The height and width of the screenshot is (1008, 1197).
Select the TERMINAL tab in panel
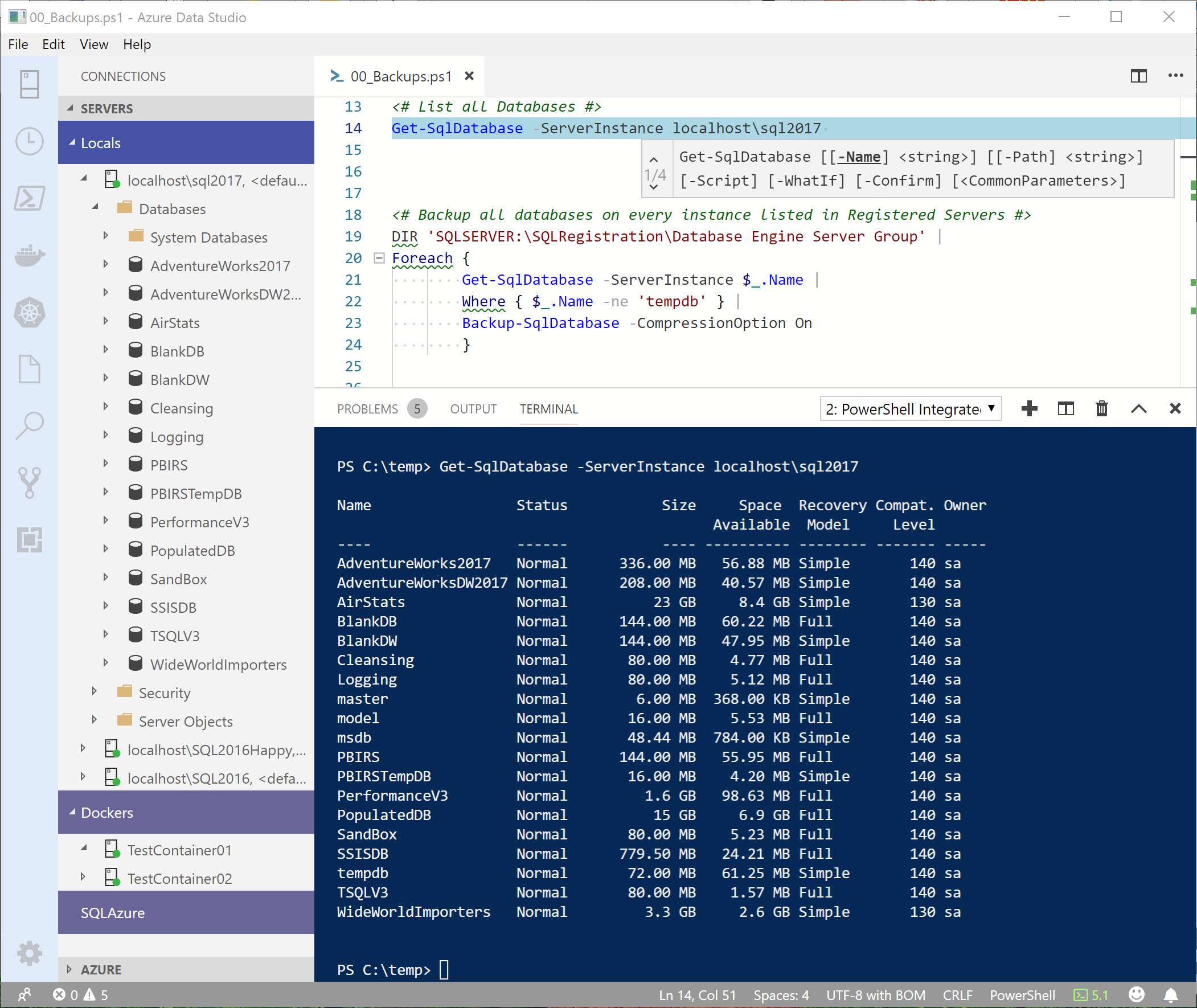click(550, 409)
